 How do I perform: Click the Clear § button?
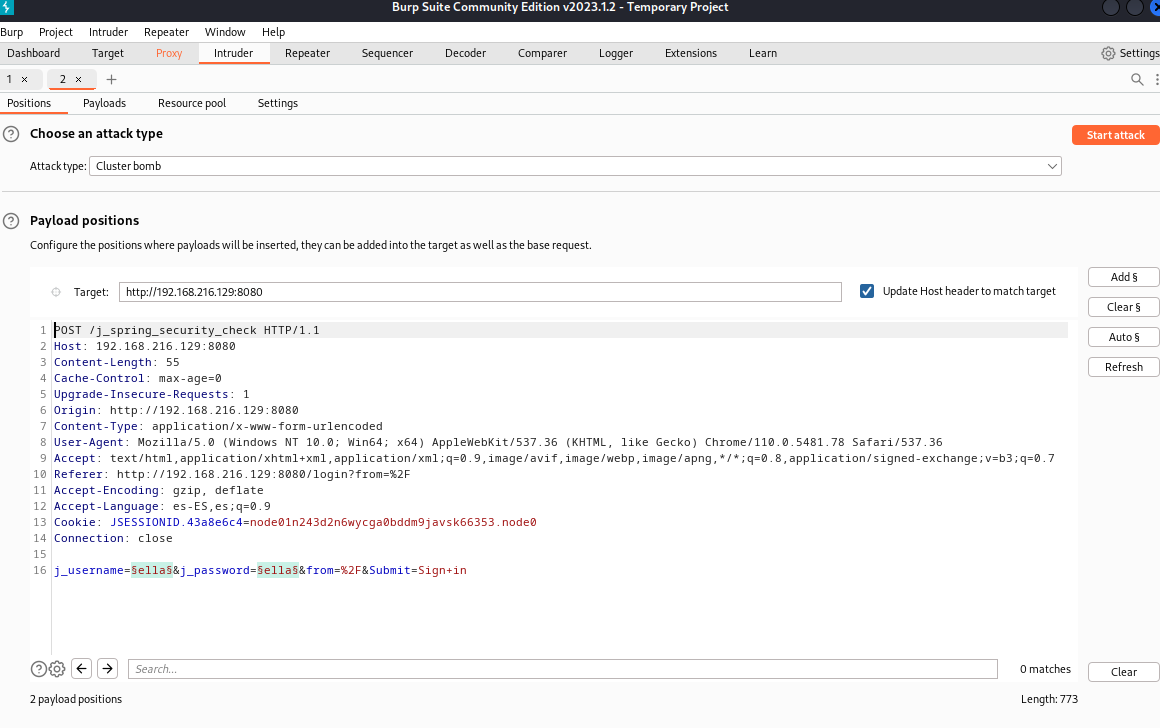[1124, 307]
